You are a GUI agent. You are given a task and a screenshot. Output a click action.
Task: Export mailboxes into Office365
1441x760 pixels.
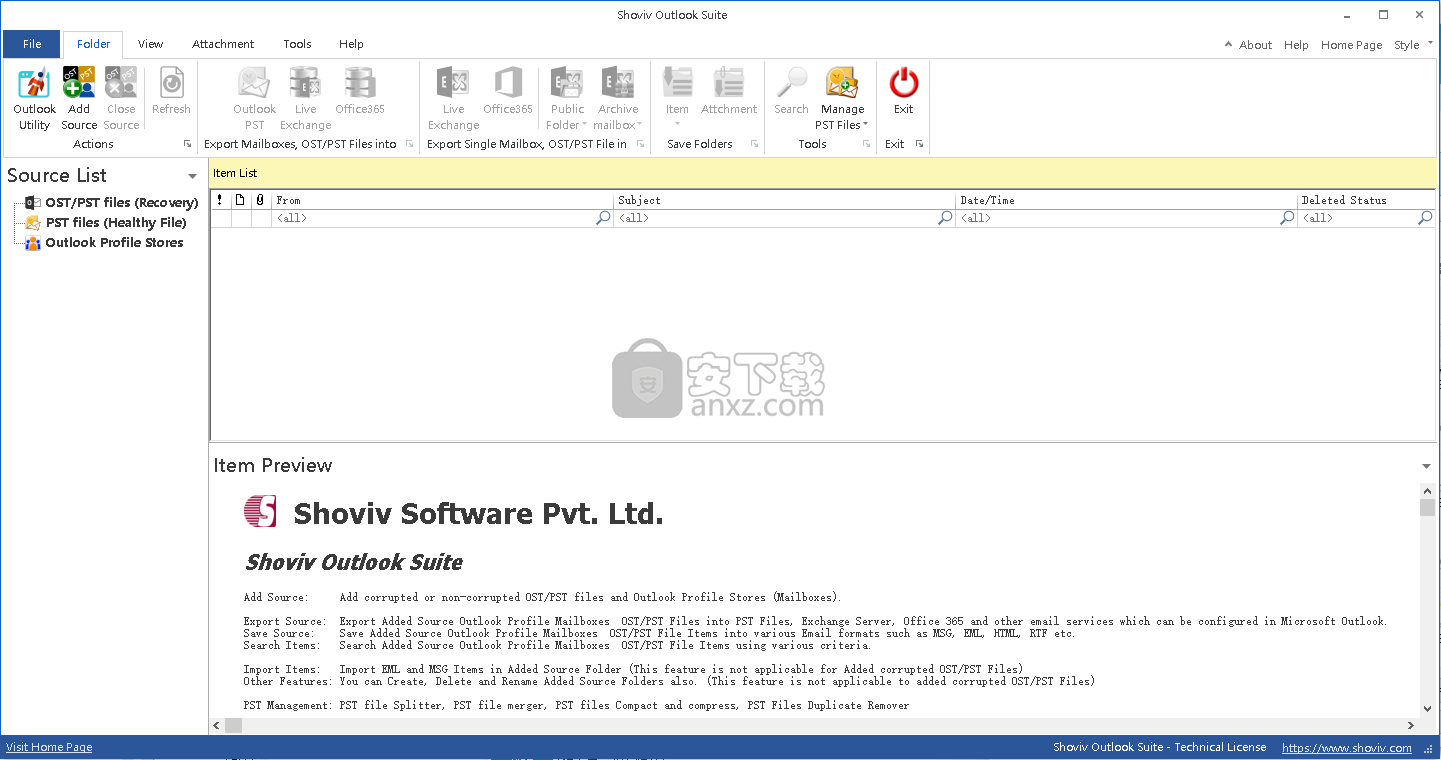click(x=359, y=92)
